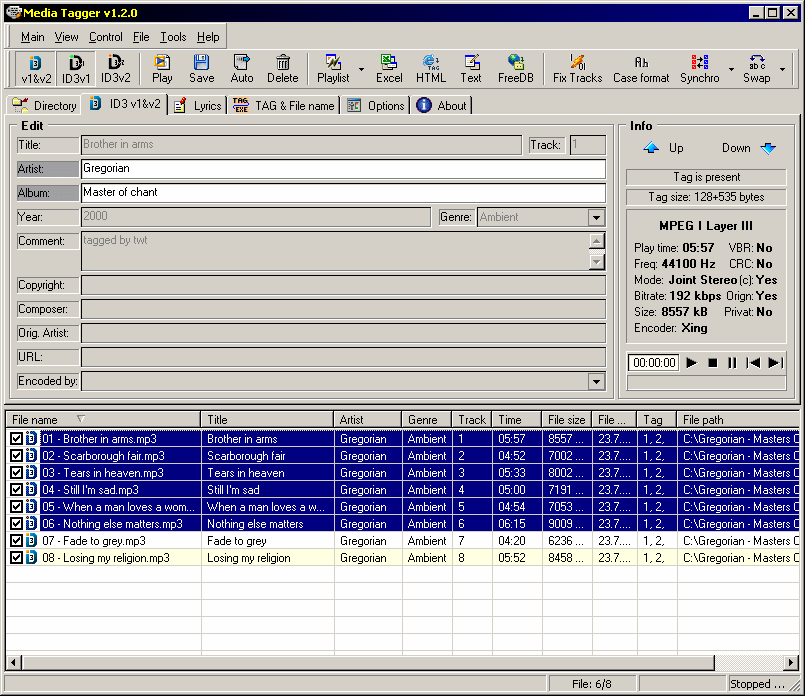Click the HTML export icon
The image size is (805, 696).
pyautogui.click(x=431, y=68)
